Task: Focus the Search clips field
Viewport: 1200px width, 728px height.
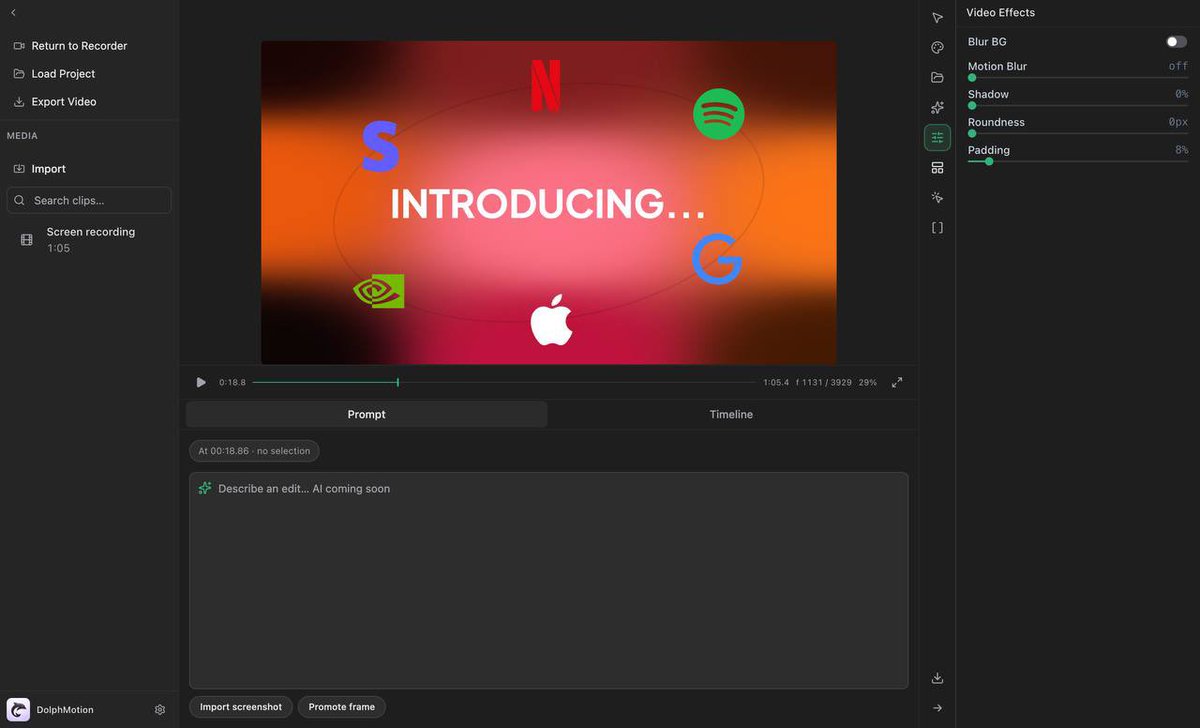Action: point(89,200)
